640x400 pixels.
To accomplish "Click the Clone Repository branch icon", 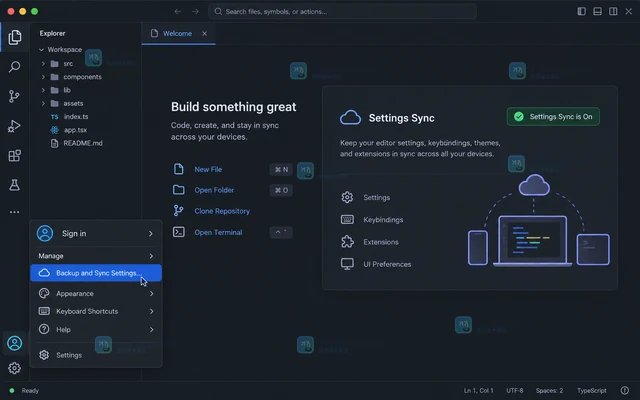I will click(178, 211).
